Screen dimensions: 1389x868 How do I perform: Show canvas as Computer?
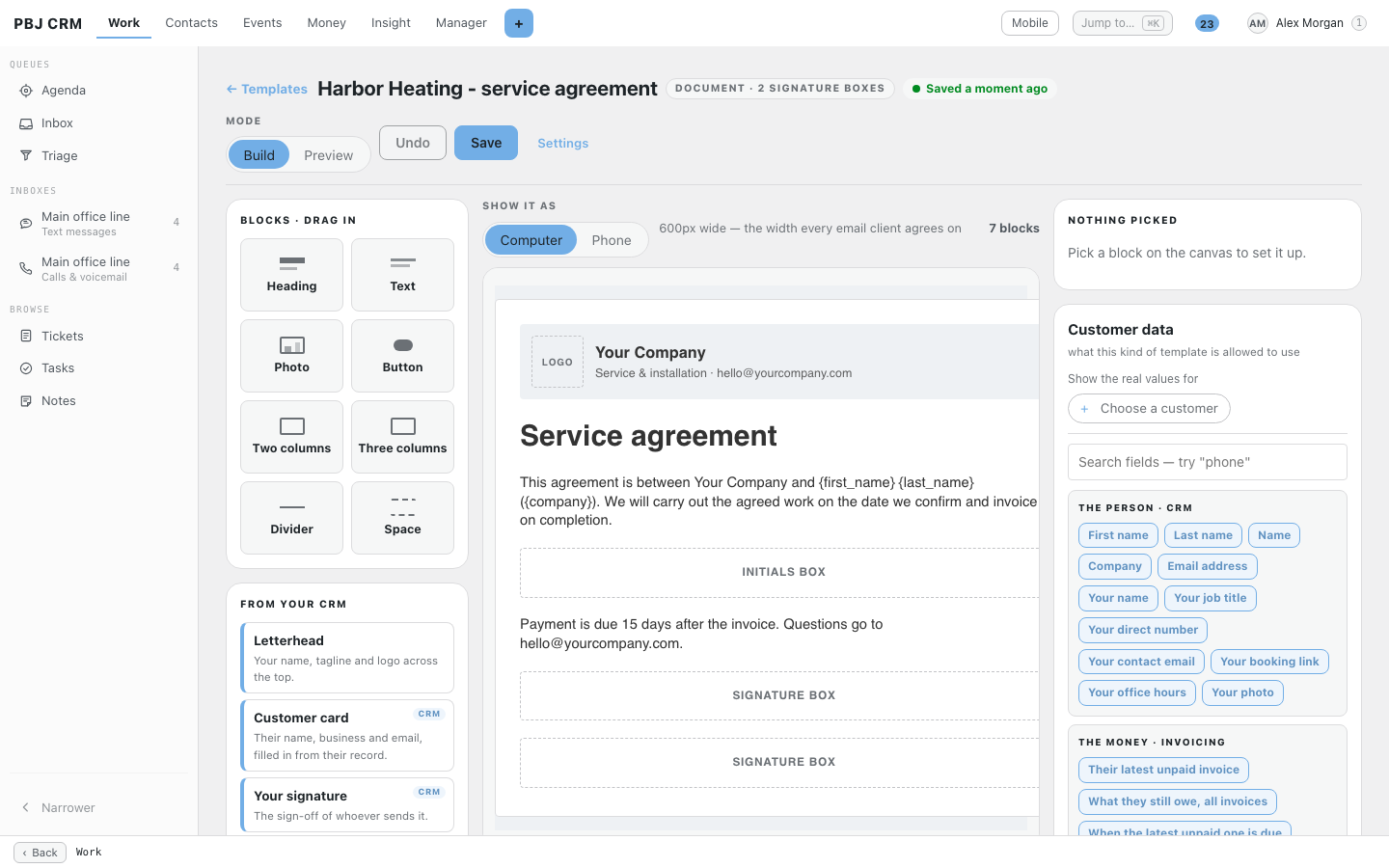coord(531,240)
